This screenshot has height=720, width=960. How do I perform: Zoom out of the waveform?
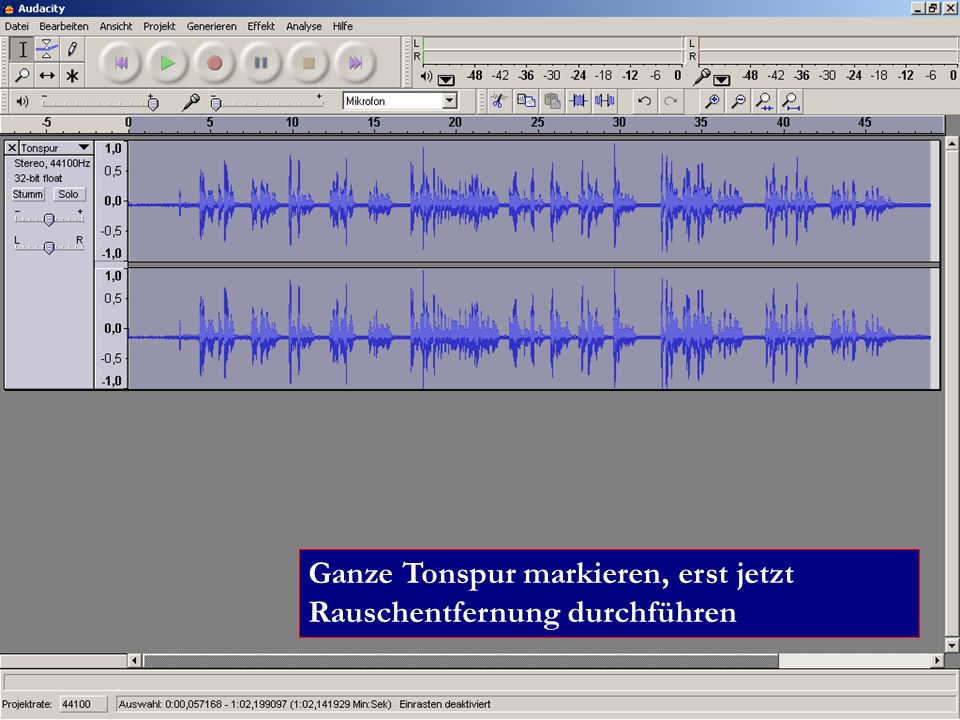[x=738, y=101]
